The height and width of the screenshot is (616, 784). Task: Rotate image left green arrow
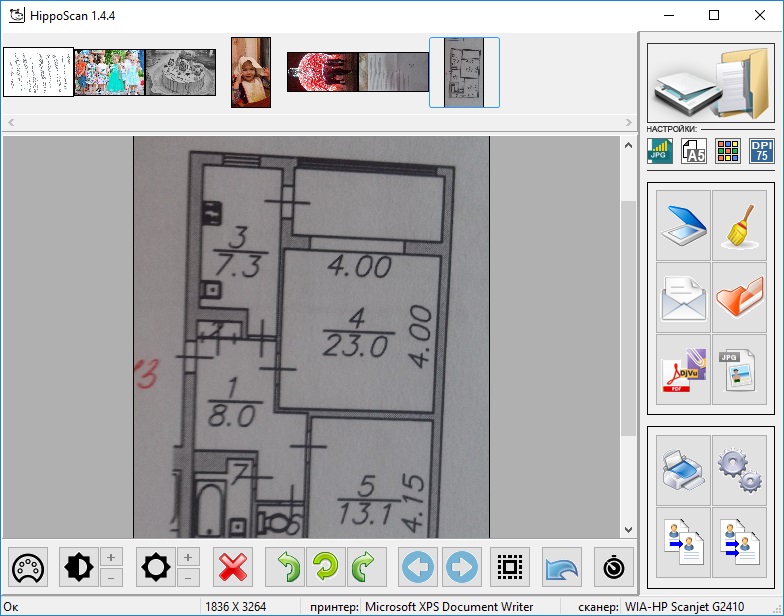pos(288,567)
